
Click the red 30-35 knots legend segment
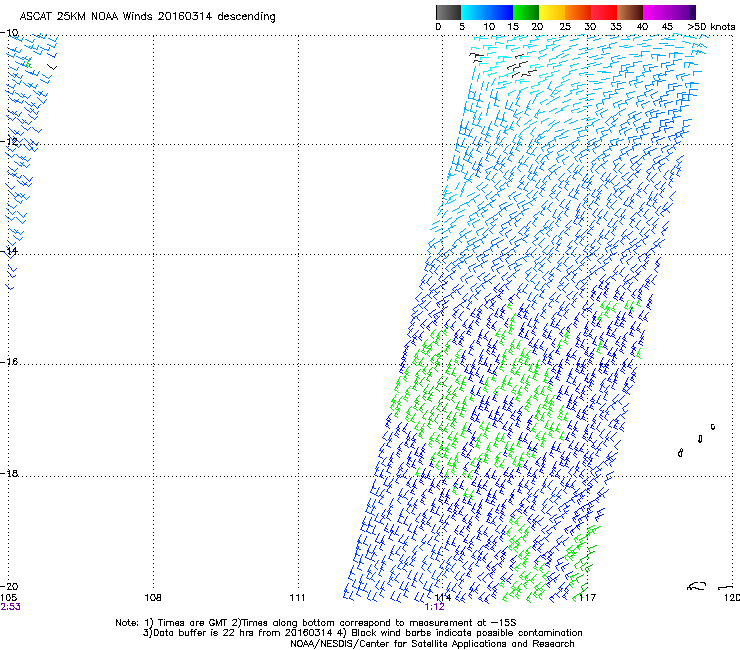[x=604, y=12]
